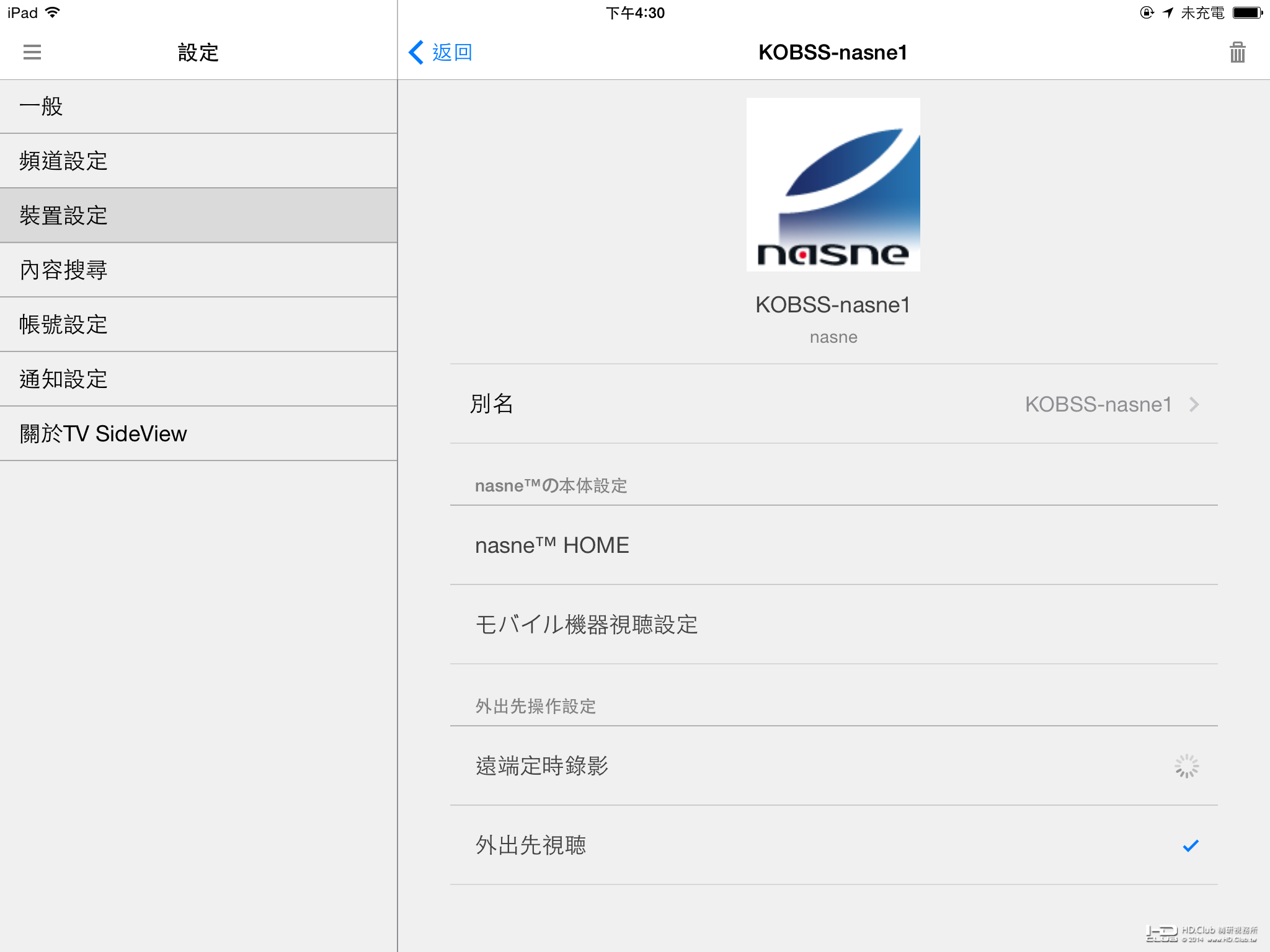
Task: Tap the blue back chevron arrow
Action: click(416, 52)
